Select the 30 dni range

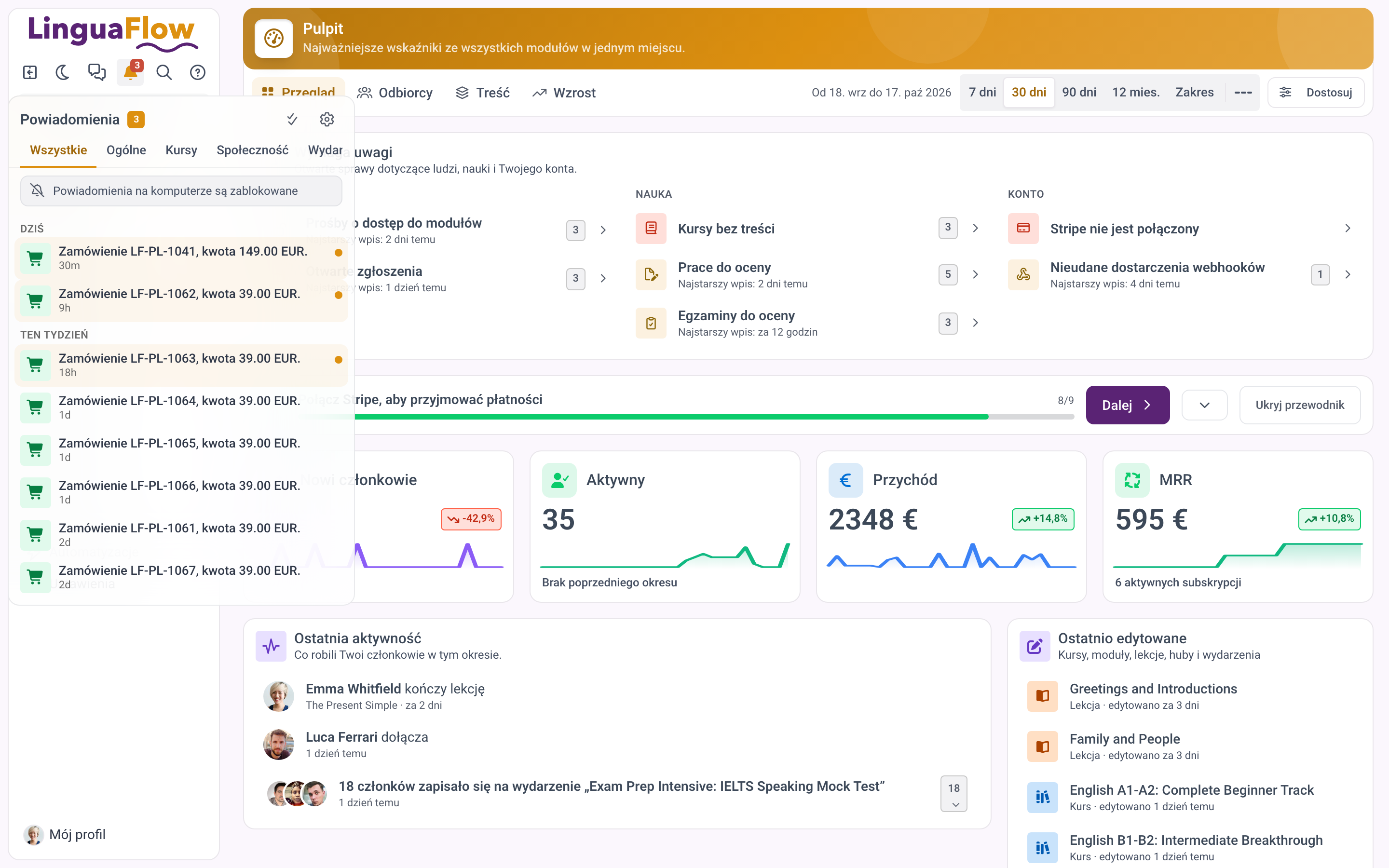click(1029, 93)
